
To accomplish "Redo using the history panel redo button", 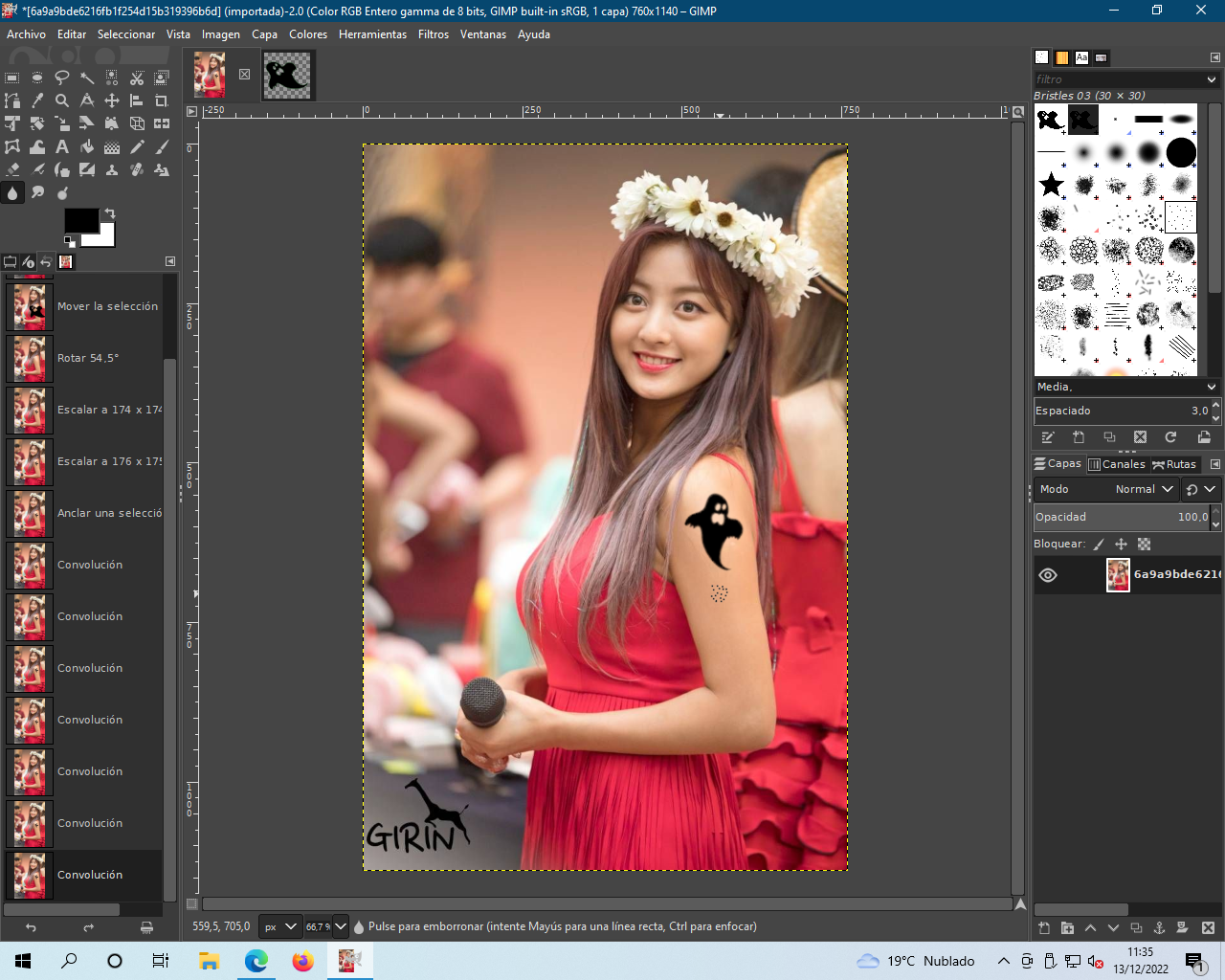I will tap(88, 927).
